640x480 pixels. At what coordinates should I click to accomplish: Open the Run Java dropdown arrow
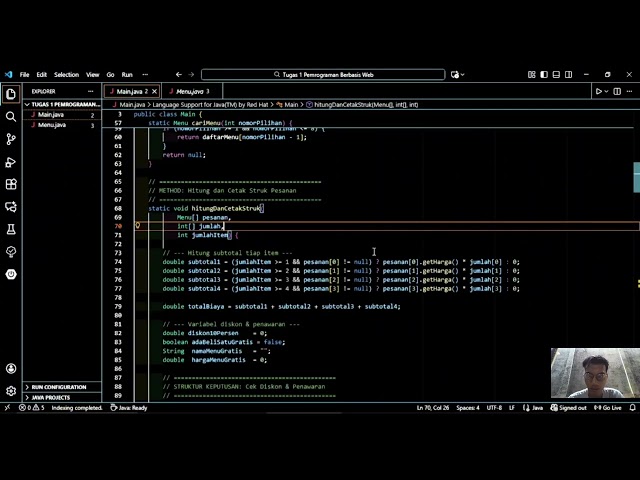pyautogui.click(x=607, y=91)
